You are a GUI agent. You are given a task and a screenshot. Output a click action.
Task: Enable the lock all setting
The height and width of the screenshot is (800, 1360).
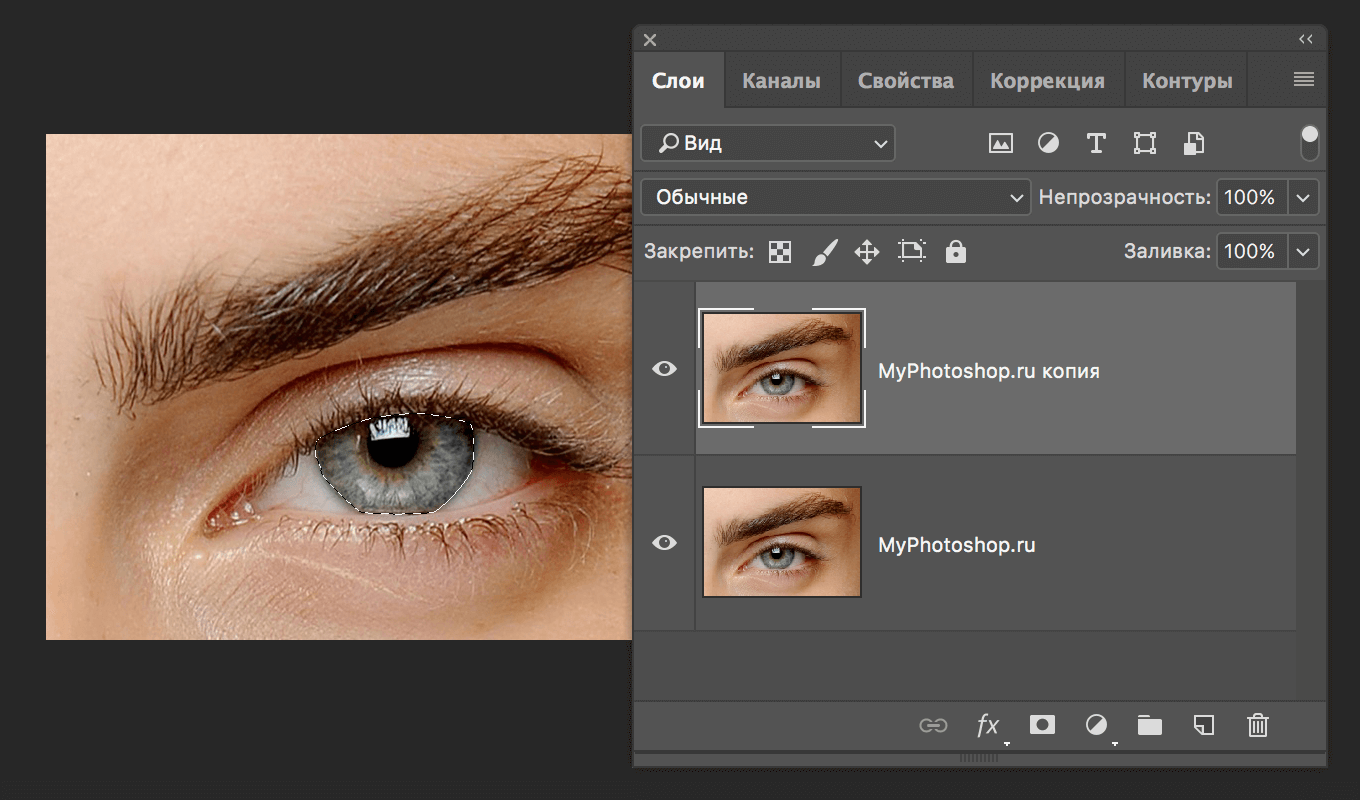pos(955,251)
